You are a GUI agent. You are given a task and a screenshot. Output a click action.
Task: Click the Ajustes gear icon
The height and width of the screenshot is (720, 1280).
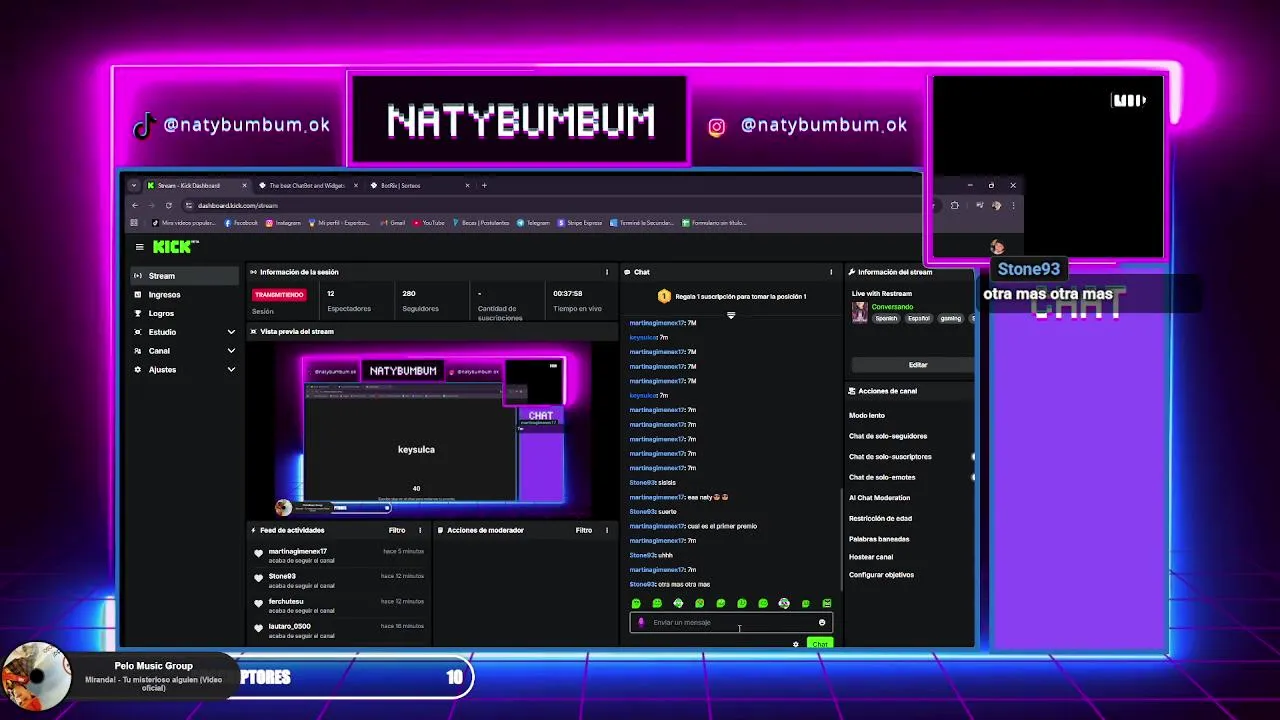tap(138, 370)
